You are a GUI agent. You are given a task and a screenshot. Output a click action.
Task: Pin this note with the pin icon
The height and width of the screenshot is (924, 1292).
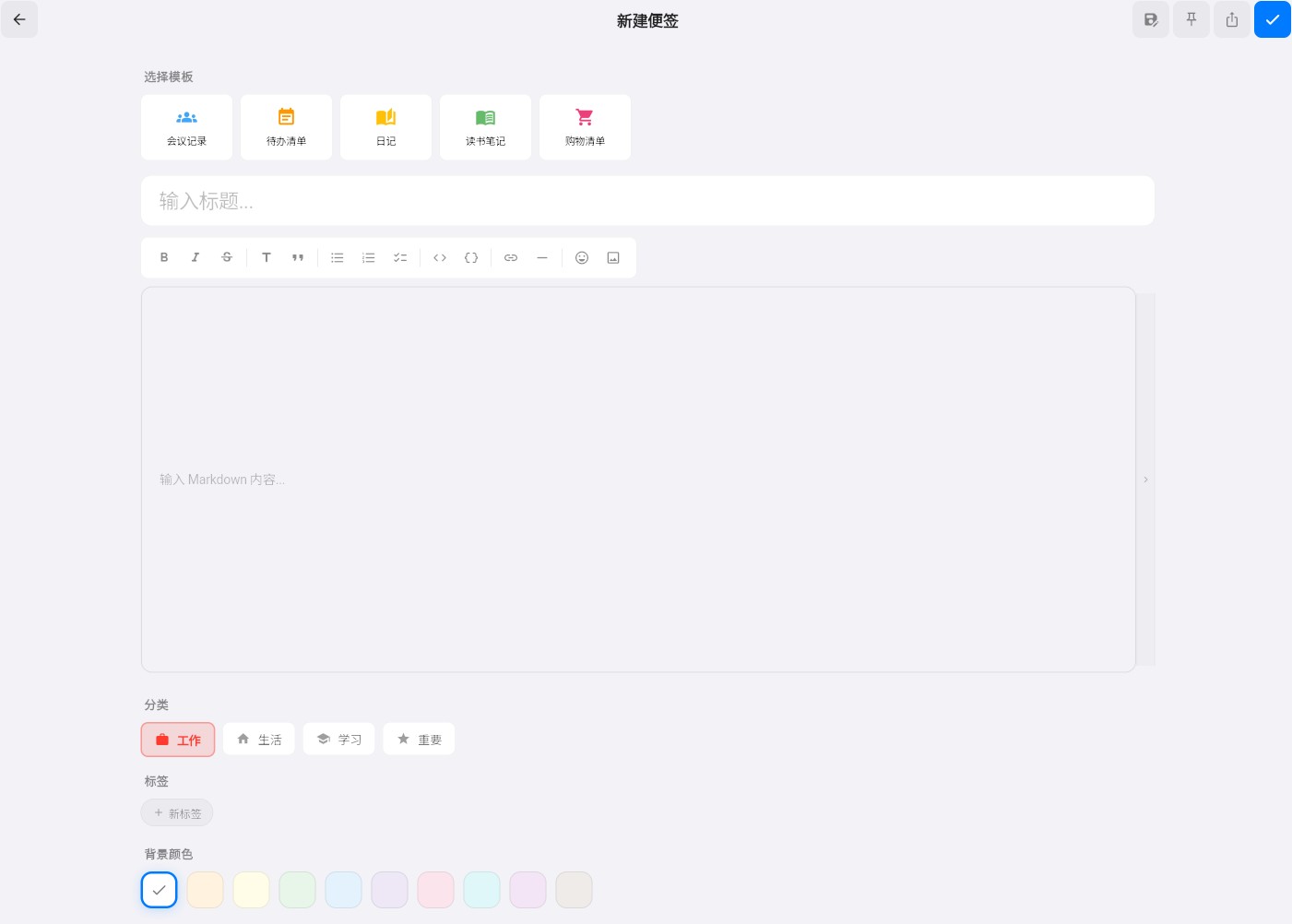pos(1191,19)
